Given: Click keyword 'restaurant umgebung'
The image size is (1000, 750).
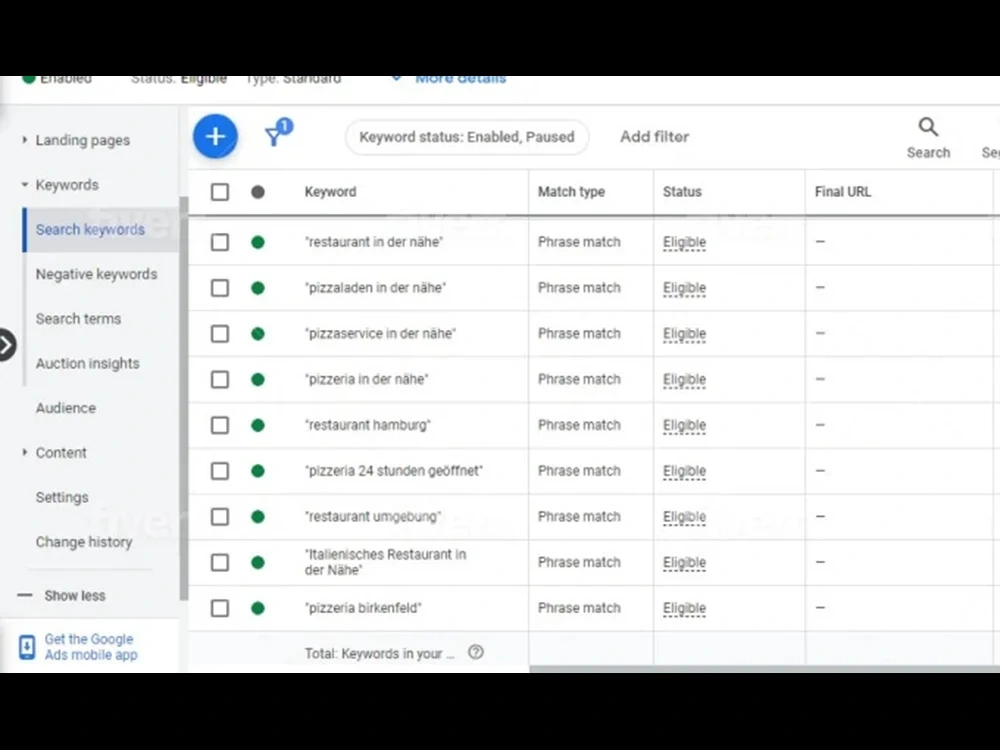Looking at the screenshot, I should click(373, 517).
